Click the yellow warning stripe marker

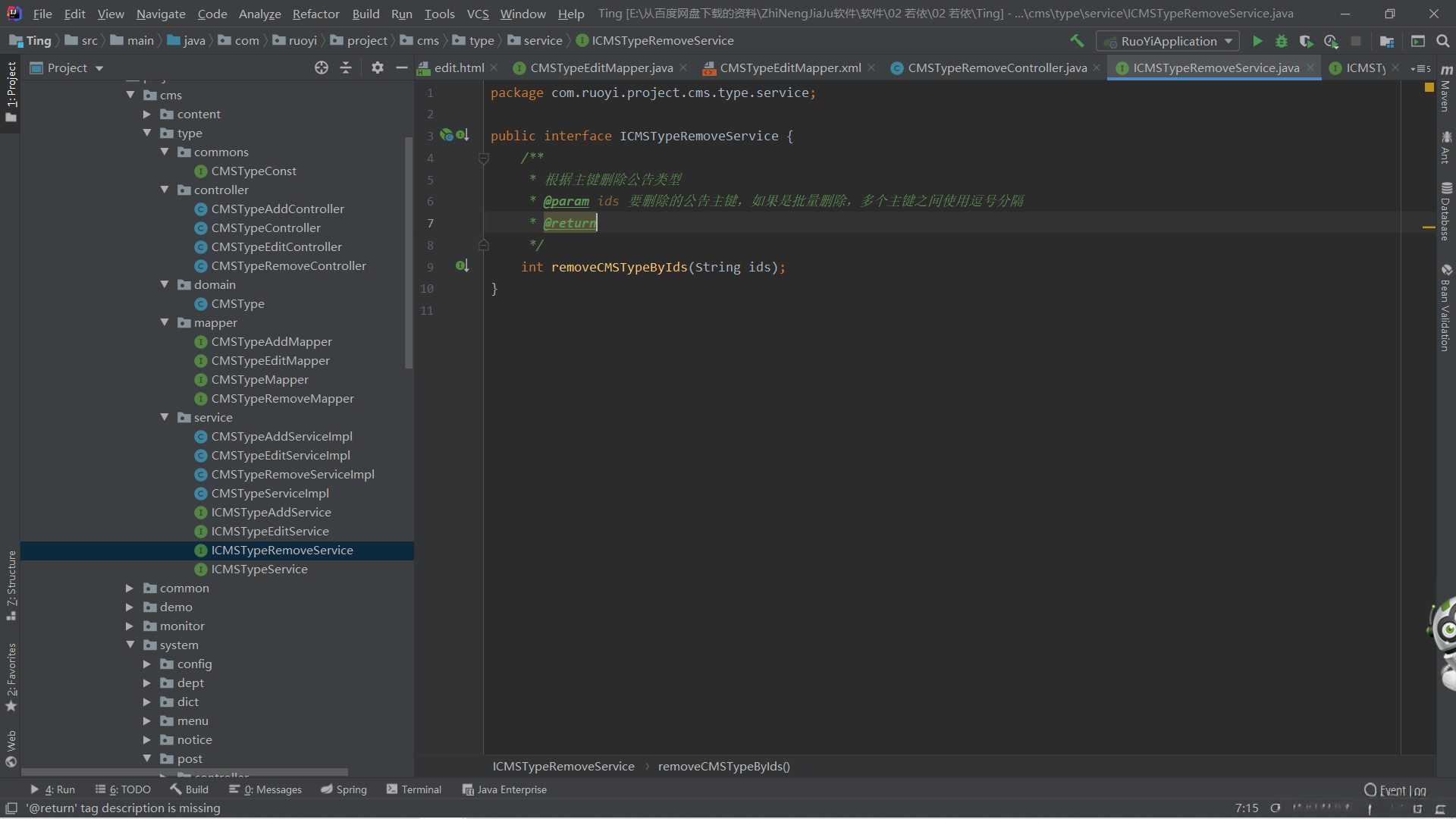1429,227
